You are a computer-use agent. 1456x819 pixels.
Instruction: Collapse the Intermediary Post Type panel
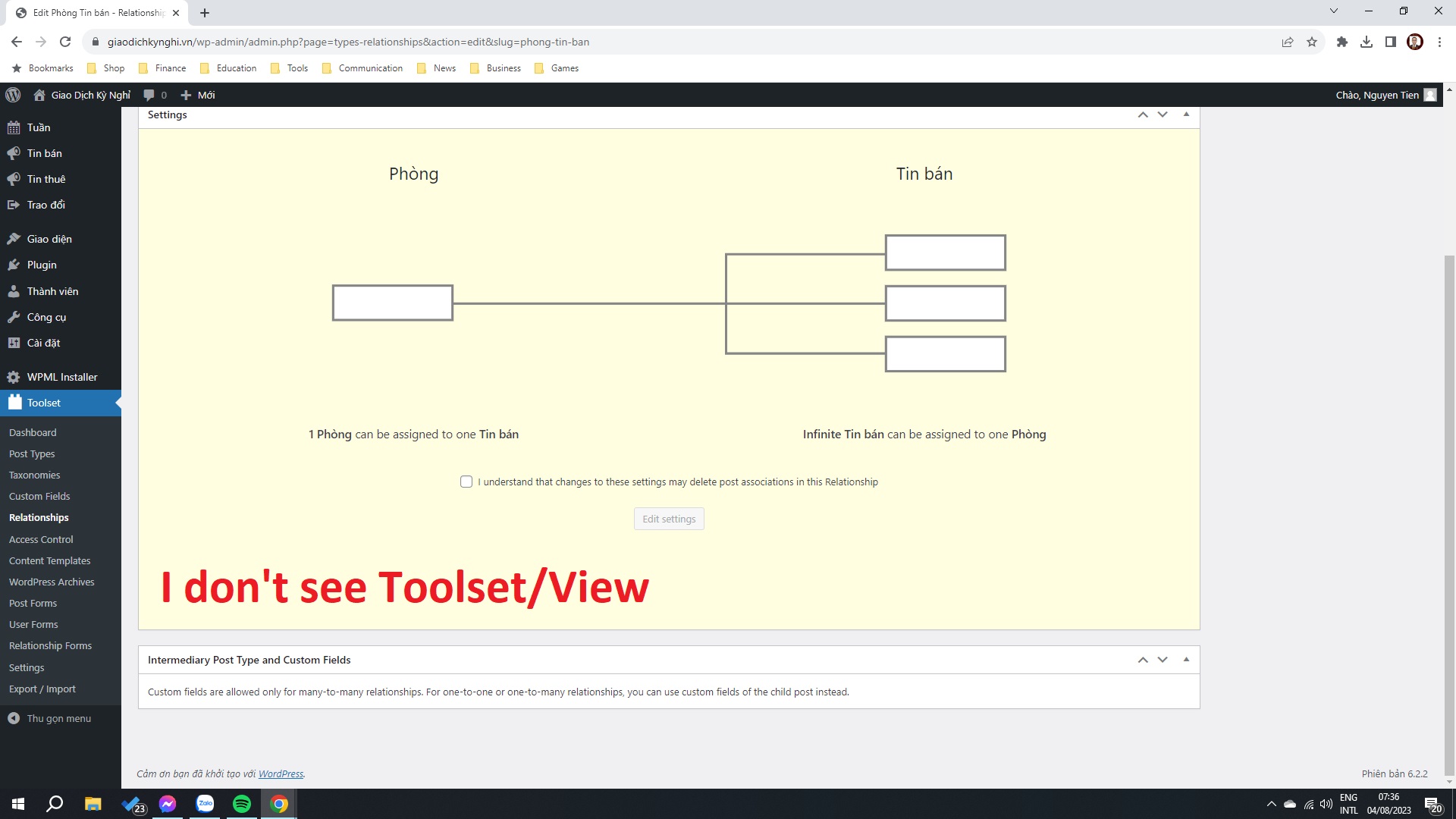1186,660
